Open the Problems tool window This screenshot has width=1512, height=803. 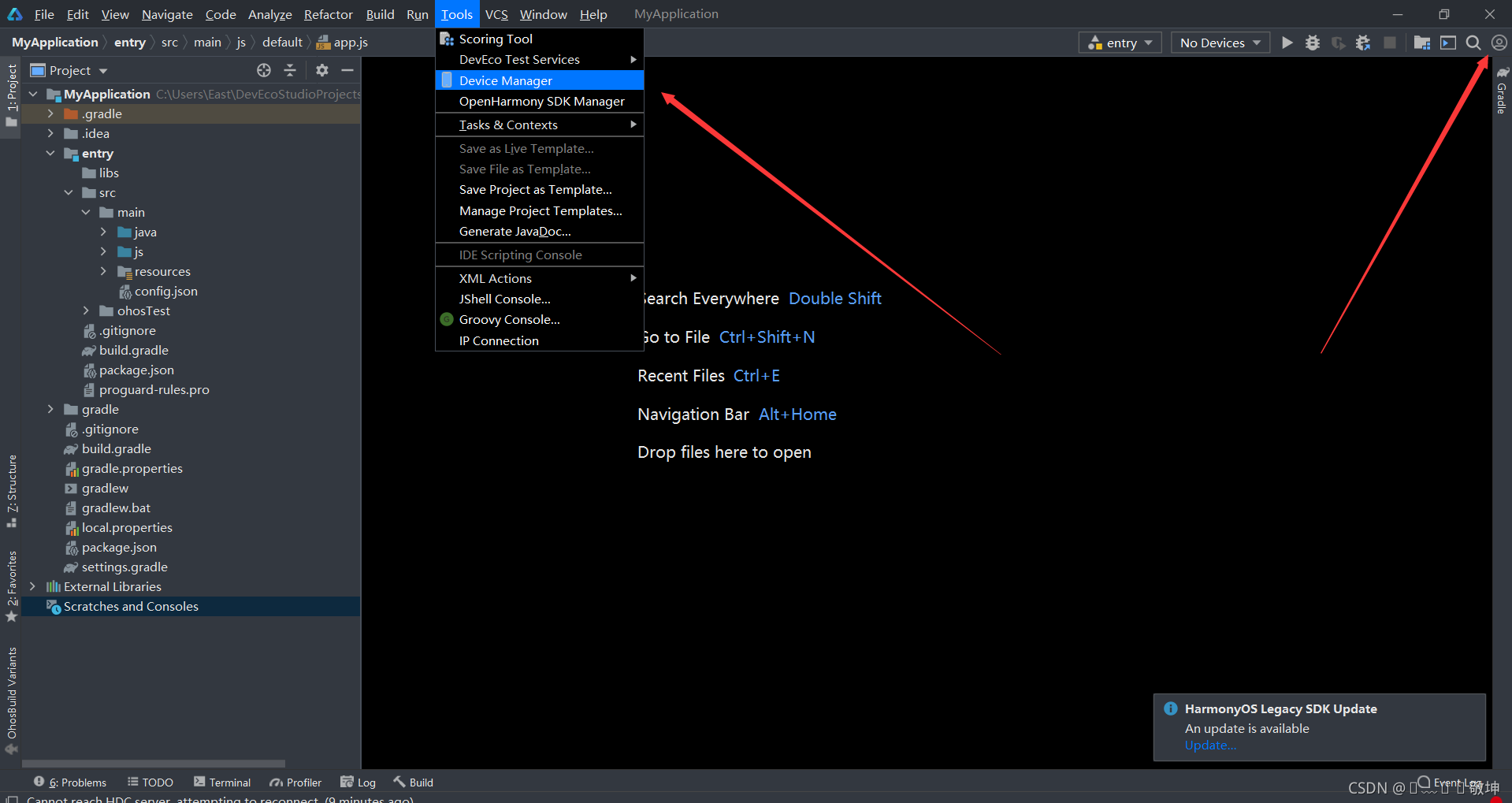pos(69,782)
